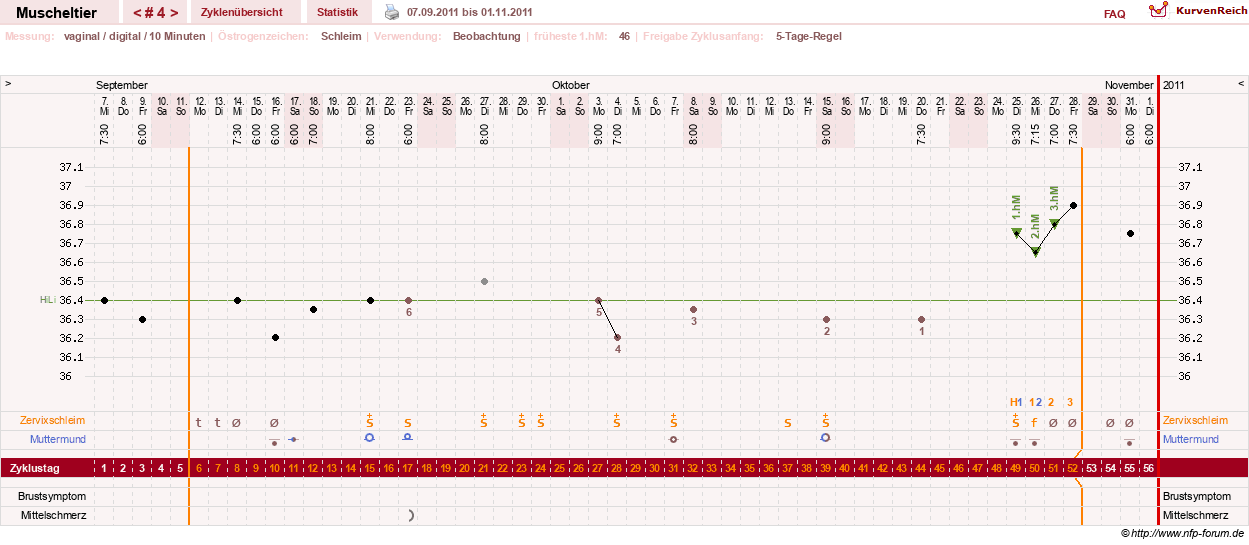
Task: Click temperature point labeled 1 on day 44
Action: 921,319
